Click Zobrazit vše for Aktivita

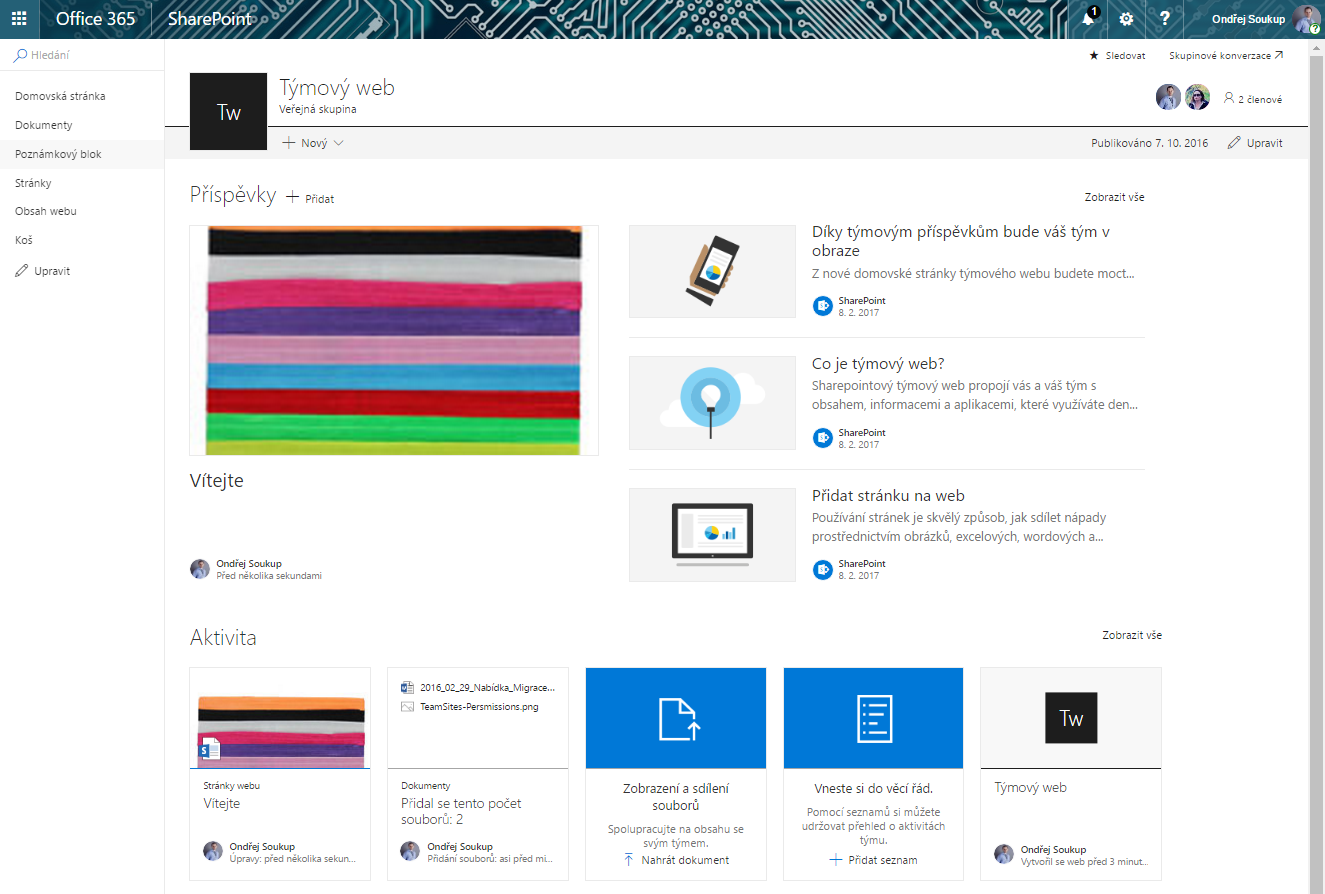[x=1132, y=635]
